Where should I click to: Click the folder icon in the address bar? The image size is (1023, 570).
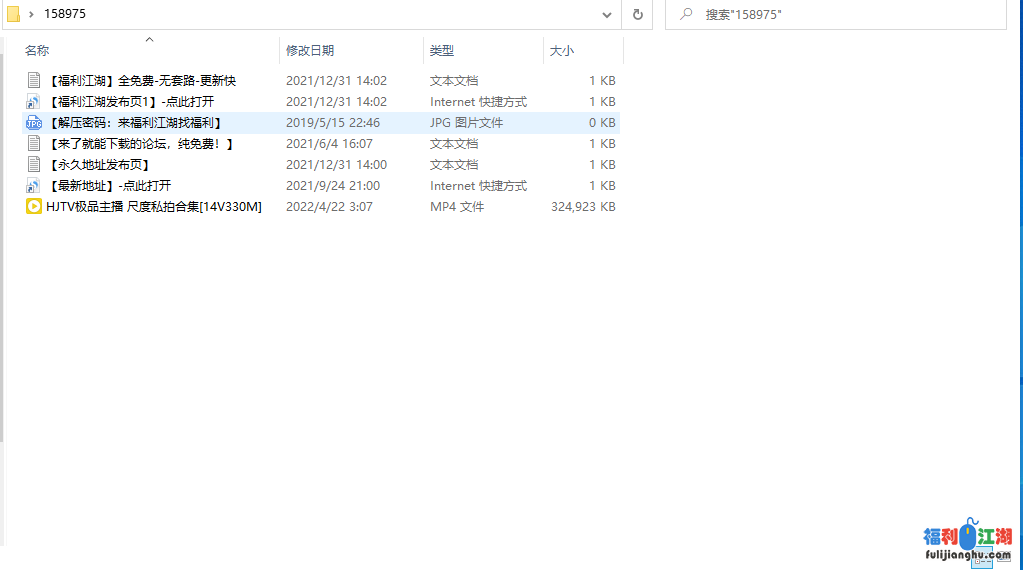pyautogui.click(x=14, y=14)
